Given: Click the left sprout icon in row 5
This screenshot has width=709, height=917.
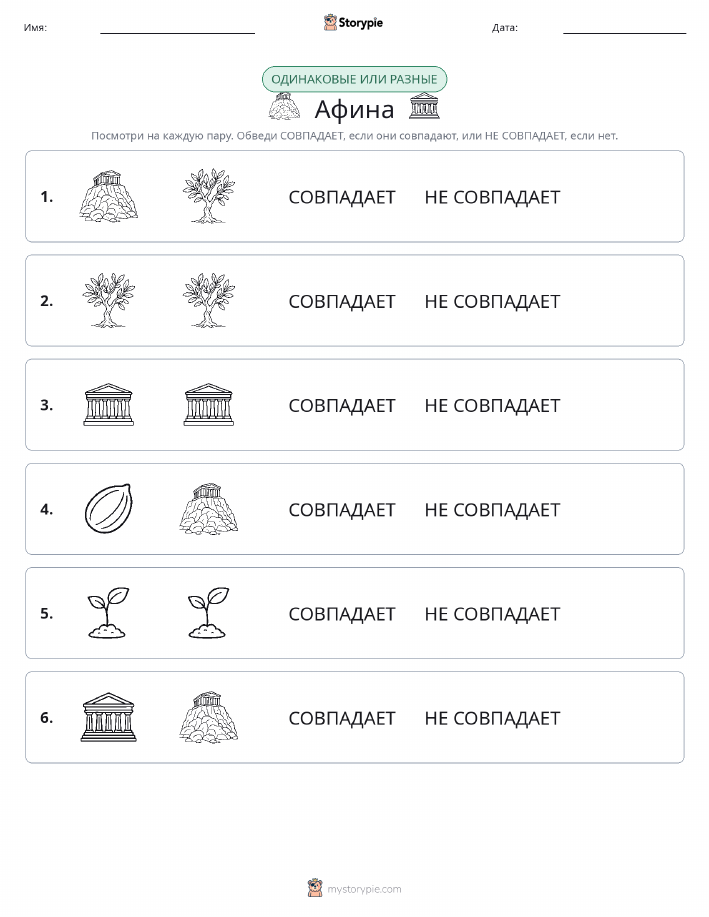Looking at the screenshot, I should (109, 613).
